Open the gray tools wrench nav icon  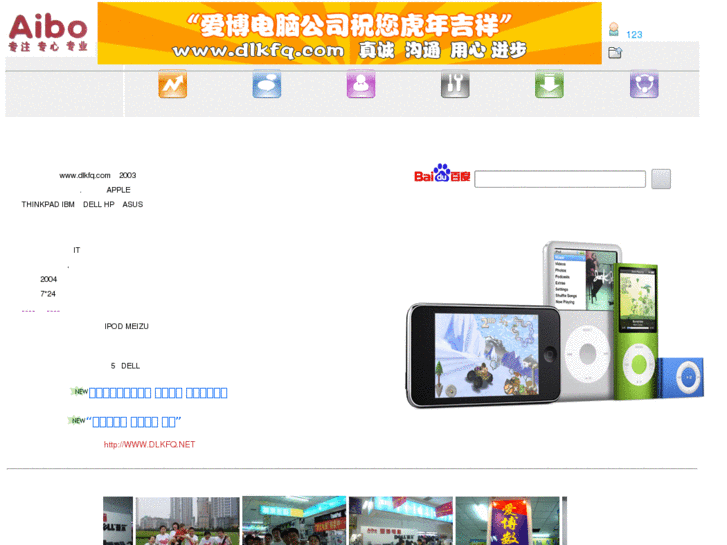455,84
